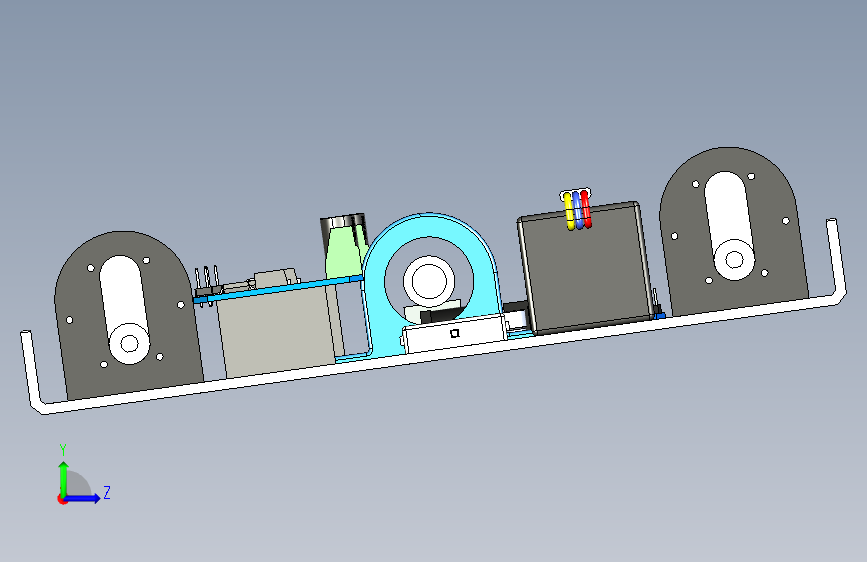Pick the cyan ring-shaped bracket
This screenshot has width=867, height=562.
pos(376,288)
